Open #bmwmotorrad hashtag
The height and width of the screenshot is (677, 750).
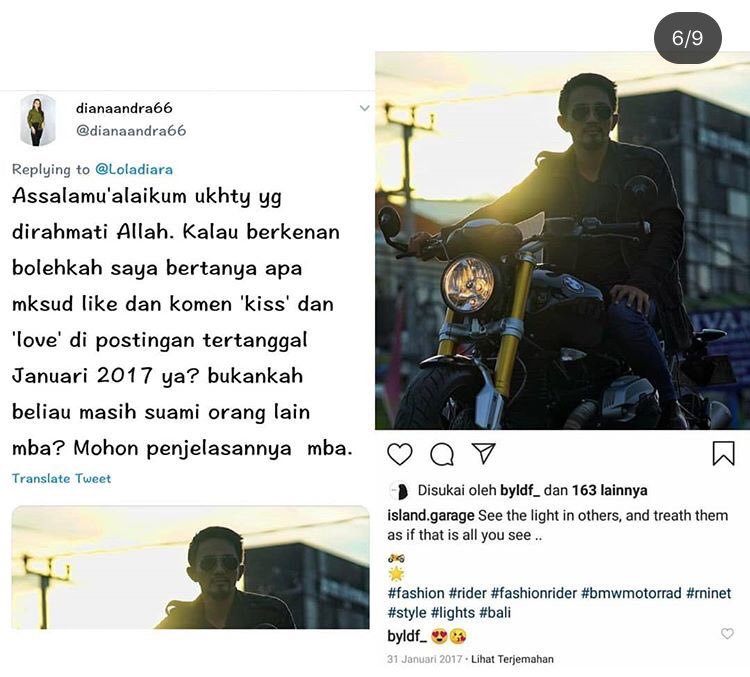pos(631,593)
